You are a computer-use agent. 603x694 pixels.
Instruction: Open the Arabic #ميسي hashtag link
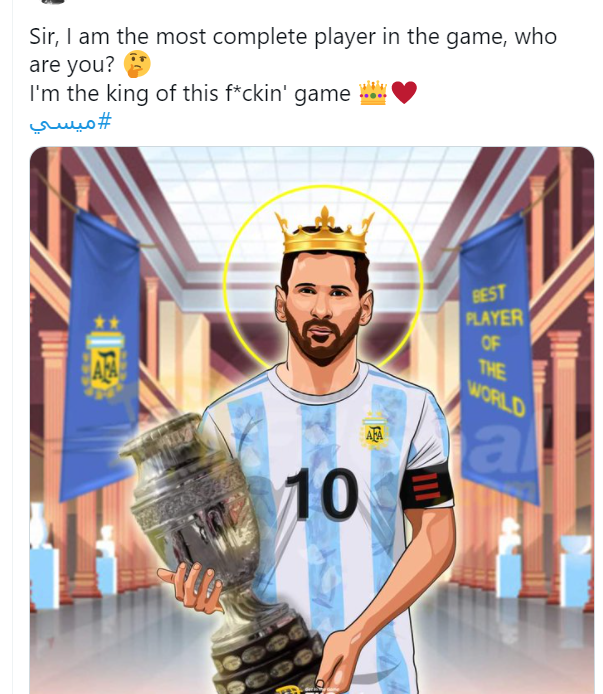[70, 122]
